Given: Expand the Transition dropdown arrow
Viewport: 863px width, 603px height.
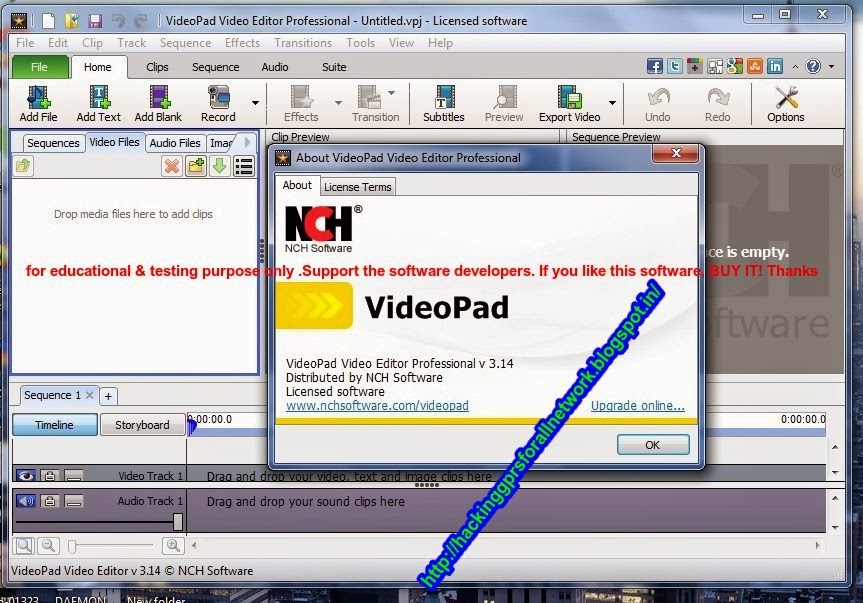Looking at the screenshot, I should click(x=391, y=93).
